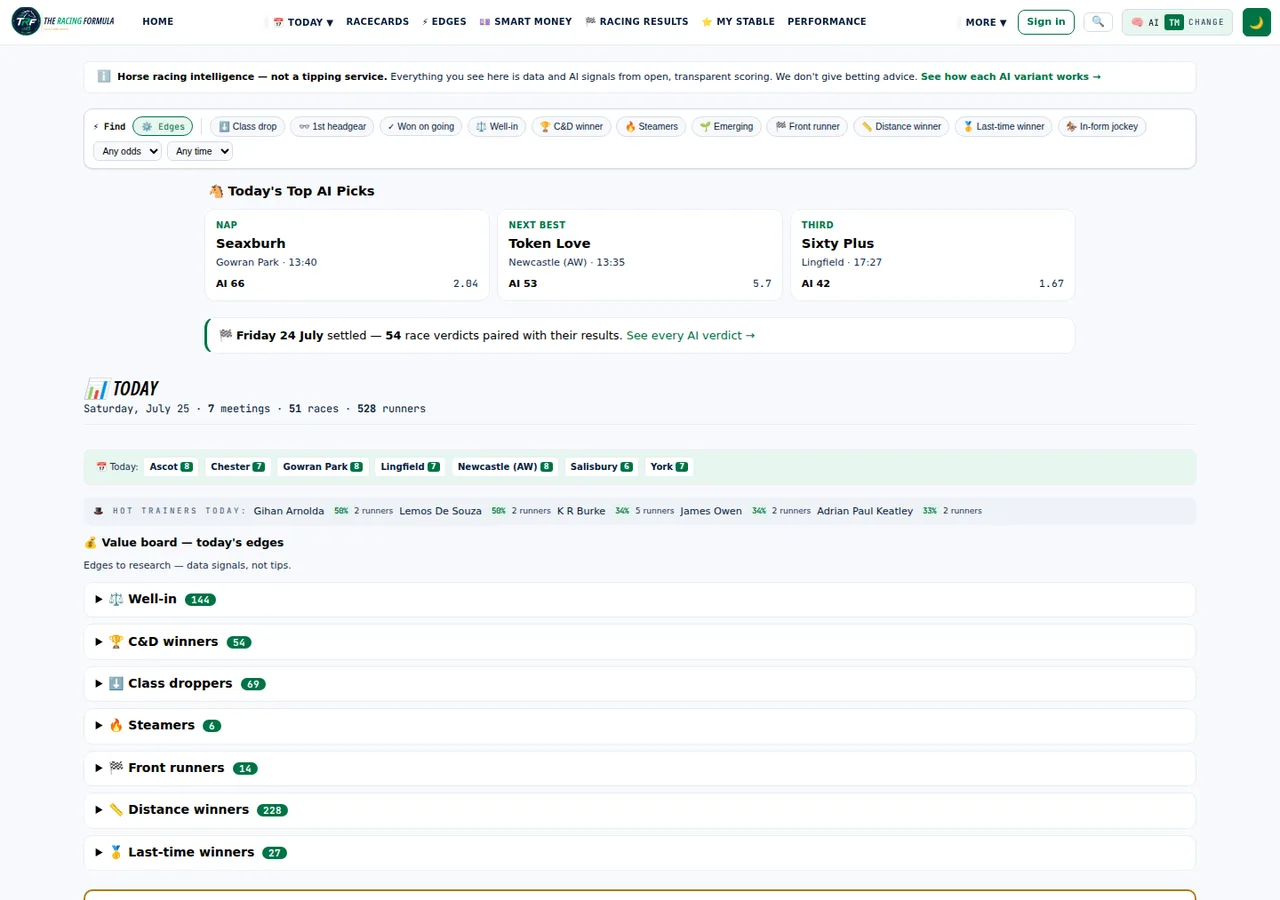Follow See how each AI variant works link

point(1011,76)
